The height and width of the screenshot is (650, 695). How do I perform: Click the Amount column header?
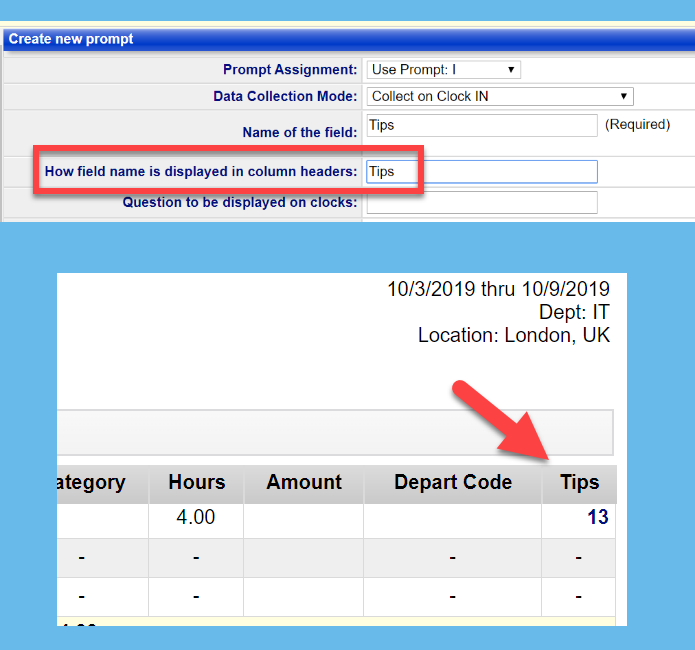304,483
